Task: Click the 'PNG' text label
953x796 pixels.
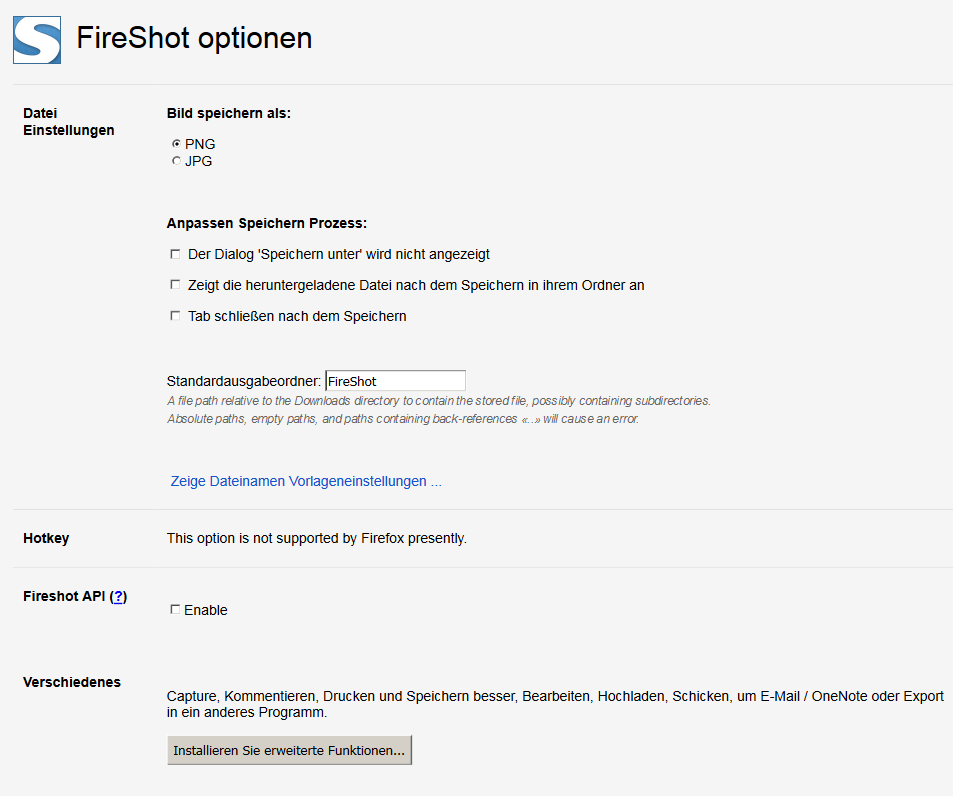Action: (x=200, y=144)
